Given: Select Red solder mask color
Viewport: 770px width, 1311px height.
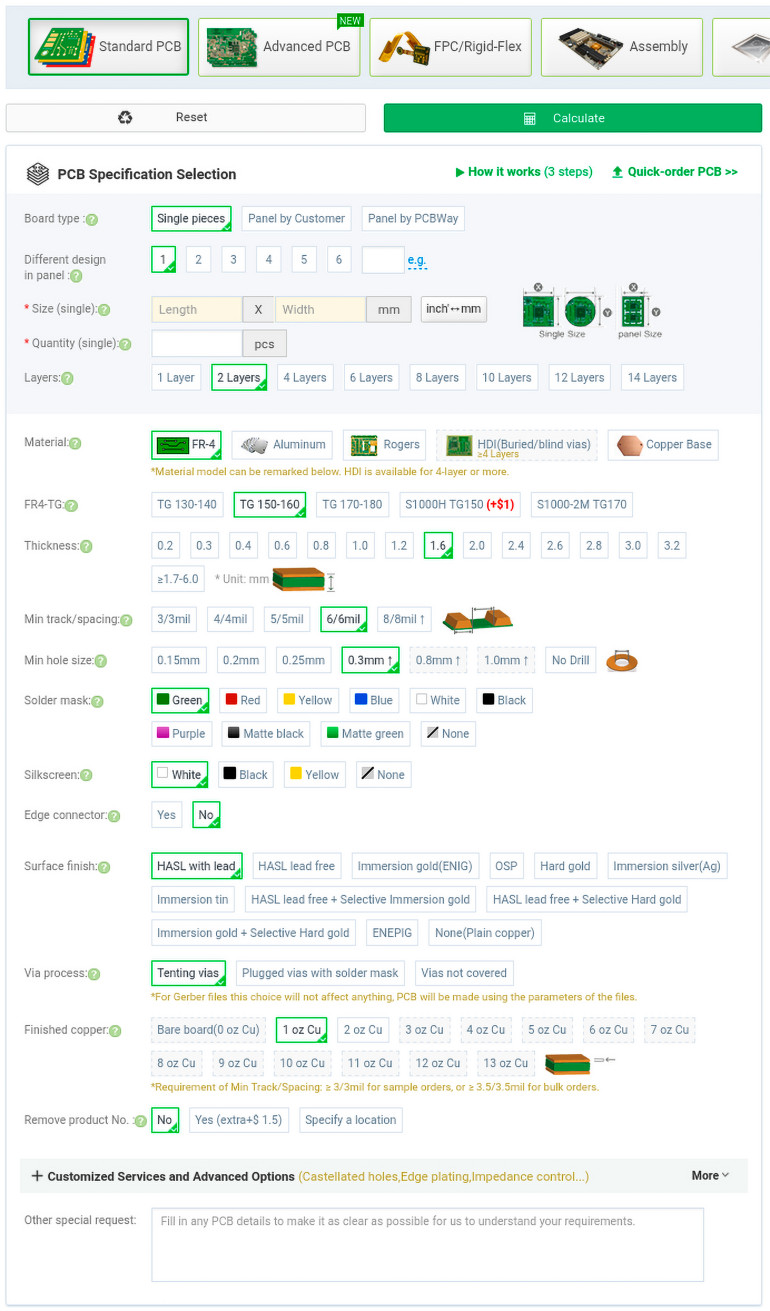Looking at the screenshot, I should [242, 700].
